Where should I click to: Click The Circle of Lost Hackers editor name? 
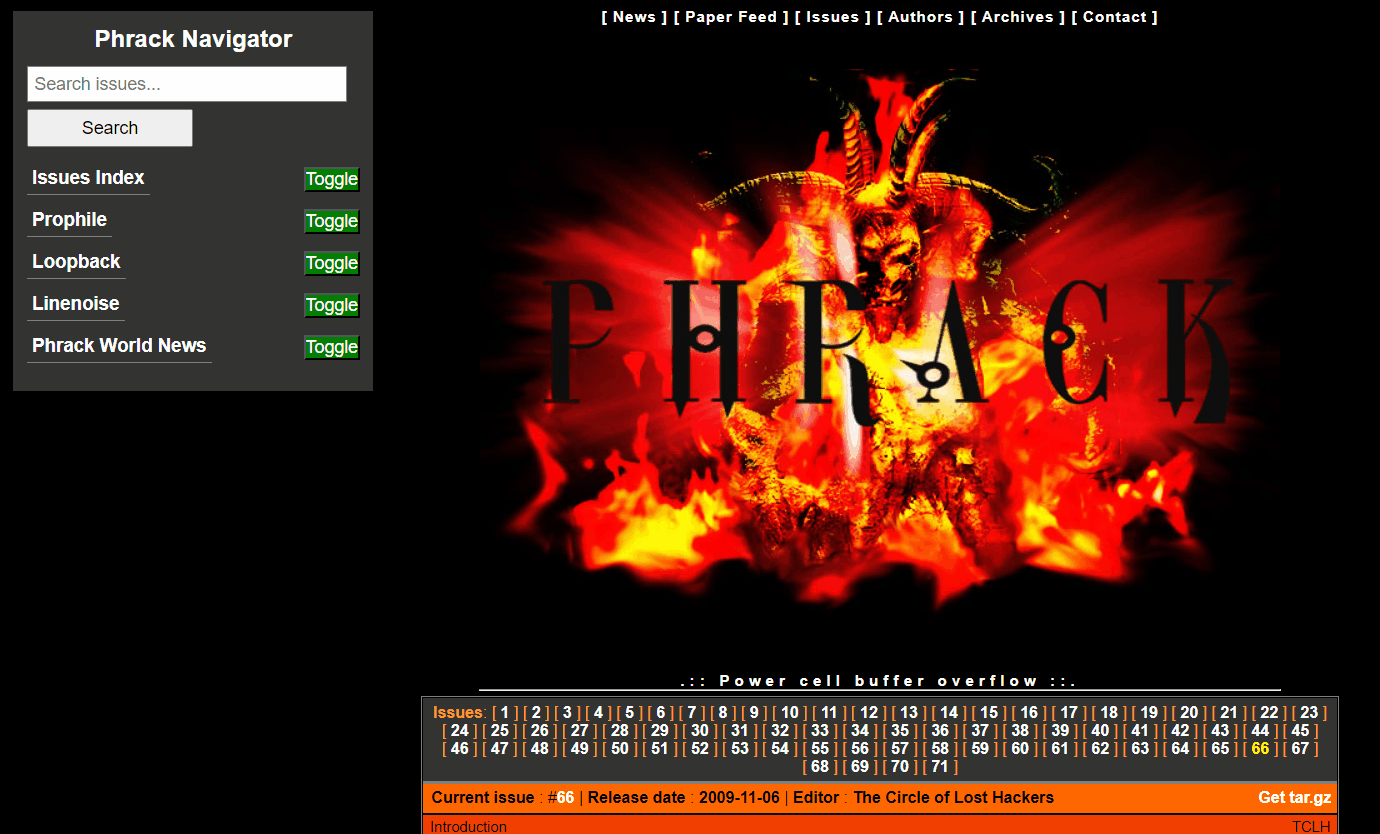953,797
